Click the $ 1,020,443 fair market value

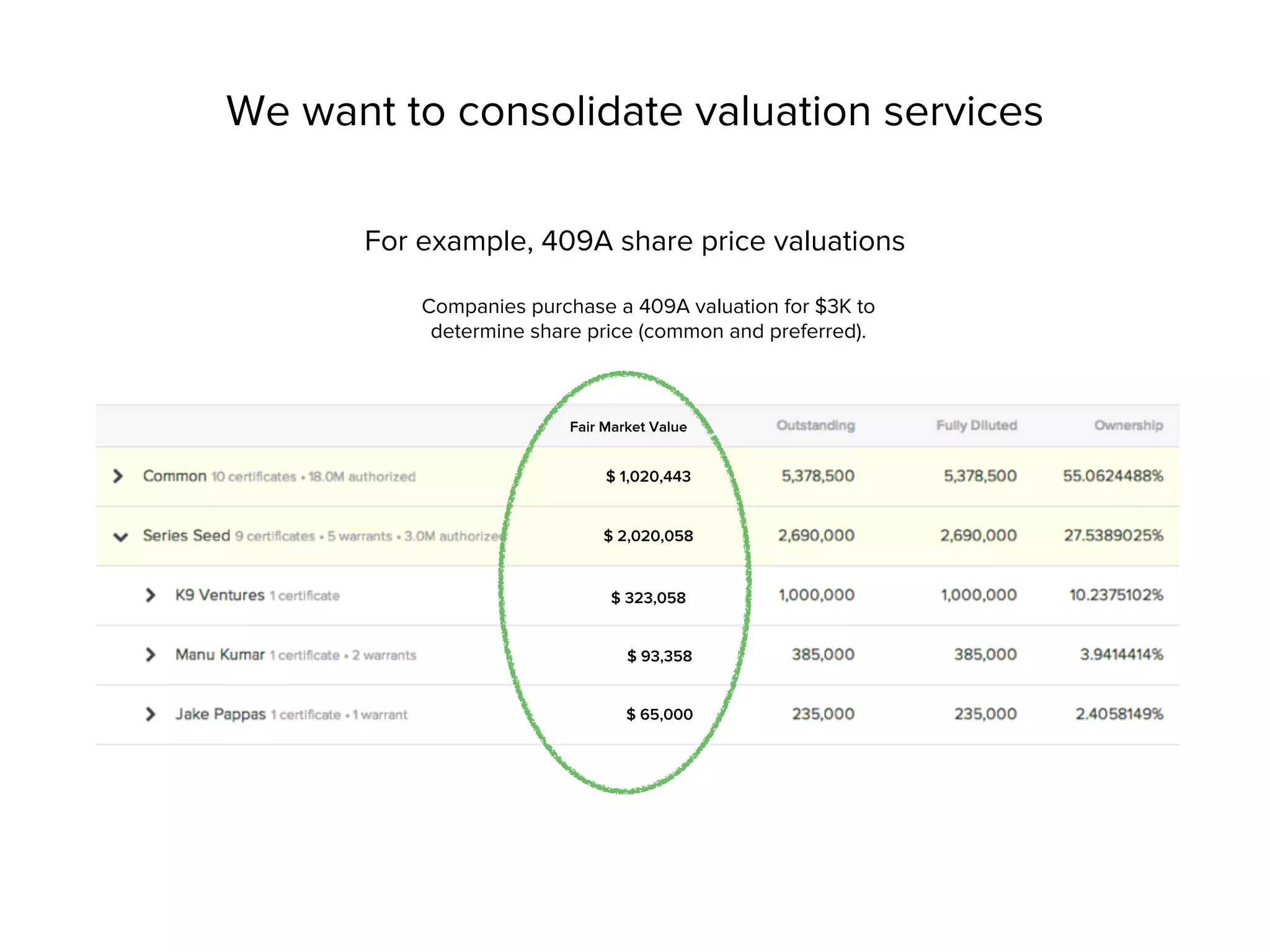[648, 476]
